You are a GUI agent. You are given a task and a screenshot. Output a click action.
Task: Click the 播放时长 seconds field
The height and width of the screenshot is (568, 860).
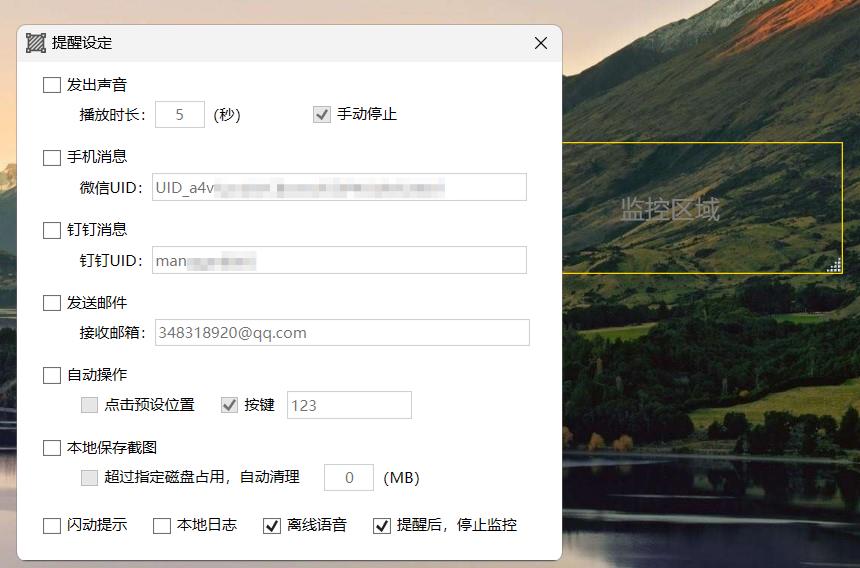click(x=180, y=114)
